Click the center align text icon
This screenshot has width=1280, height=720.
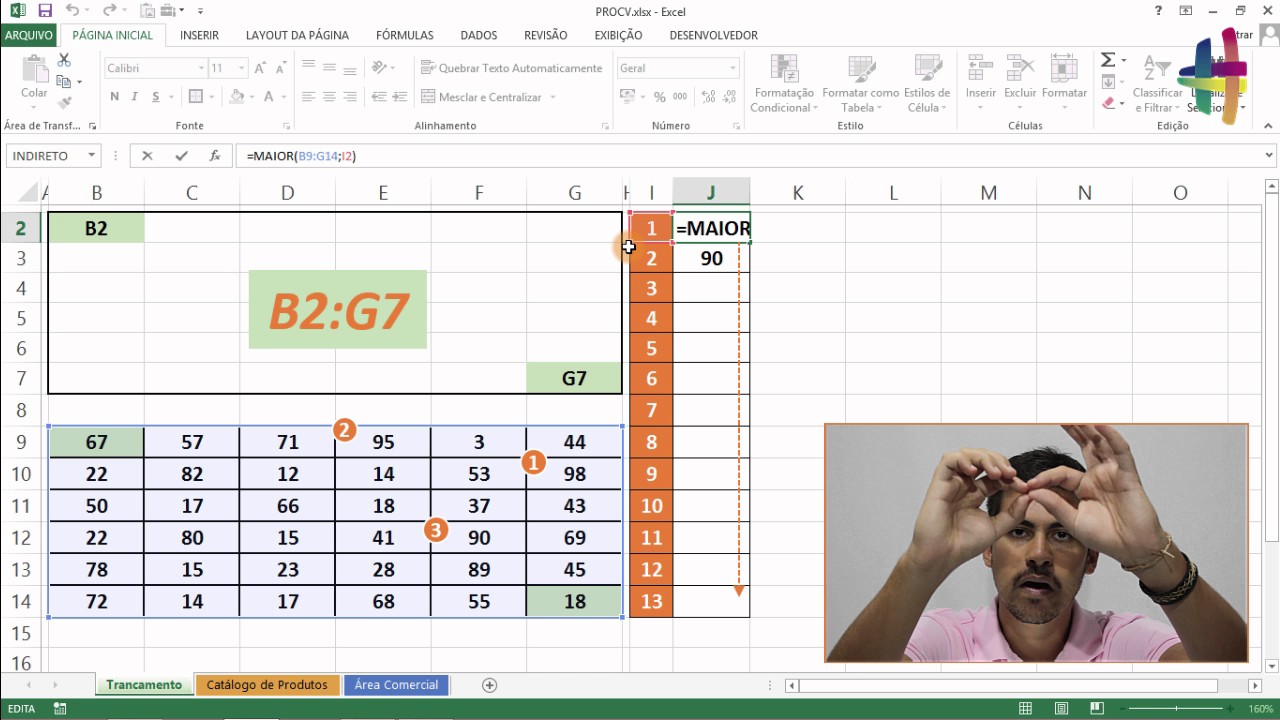(328, 97)
